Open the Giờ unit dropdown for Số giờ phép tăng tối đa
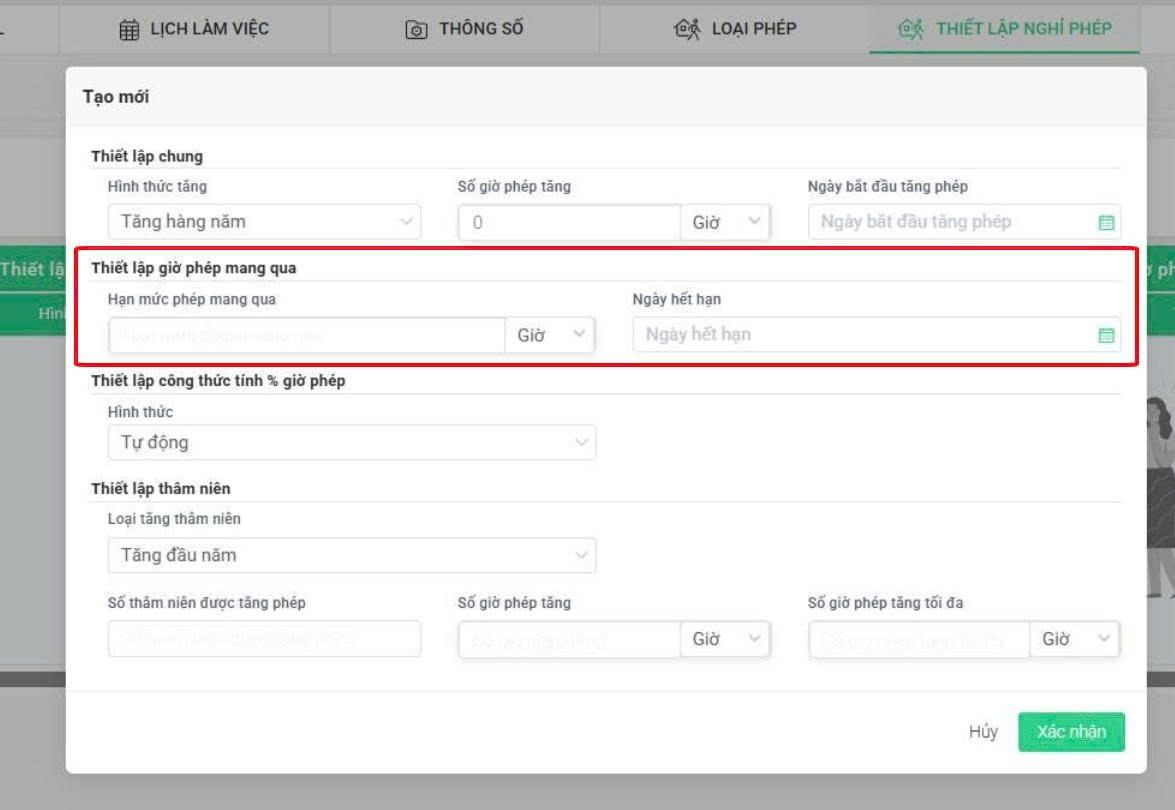The image size is (1175, 810). pyautogui.click(x=1075, y=639)
